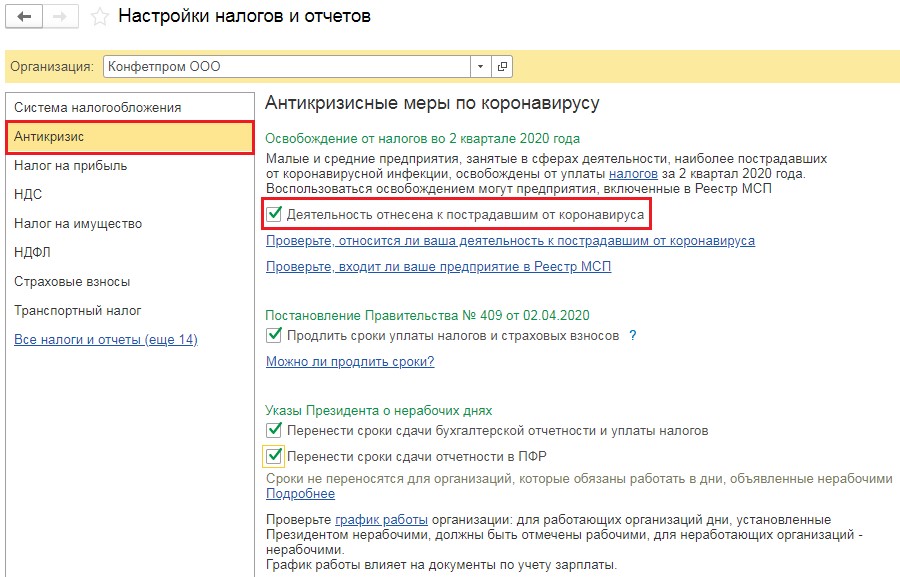Screen dimensions: 900x577
Task: Open the 'НДС' section
Action: tap(130, 194)
